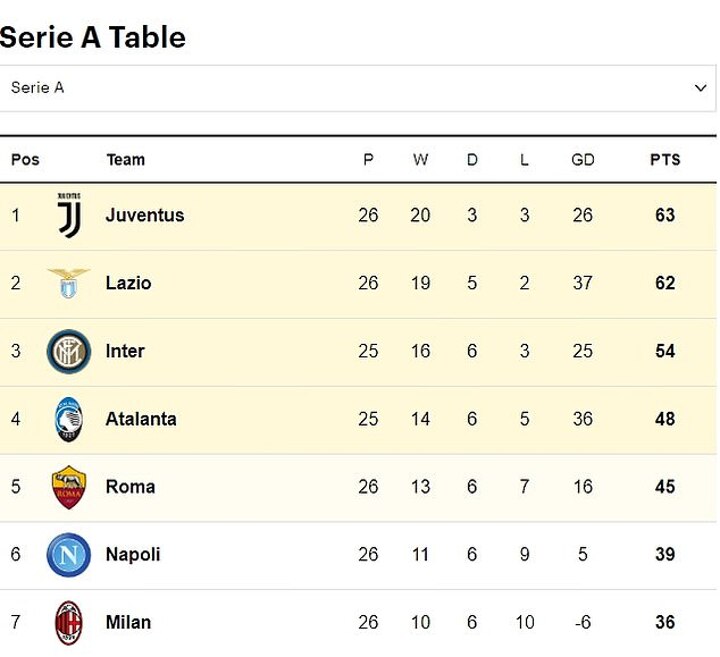Click the GD column header

pos(583,160)
